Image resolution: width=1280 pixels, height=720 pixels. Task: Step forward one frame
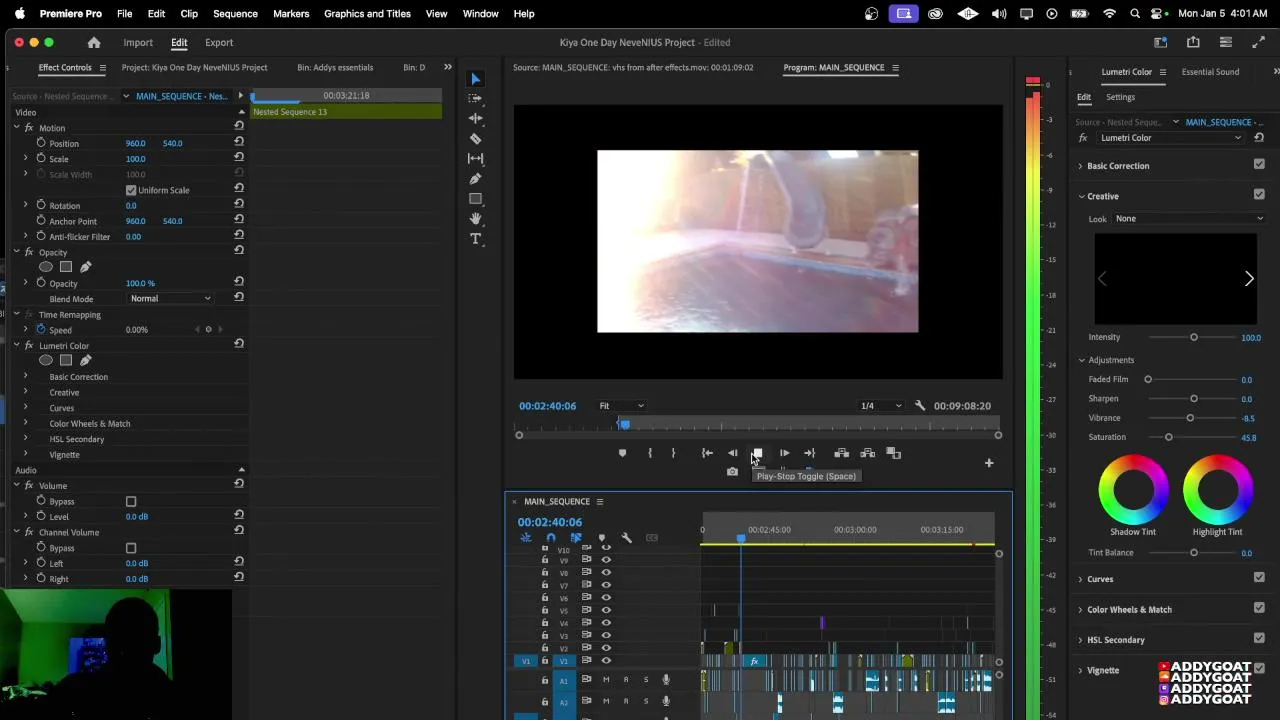[x=784, y=454]
